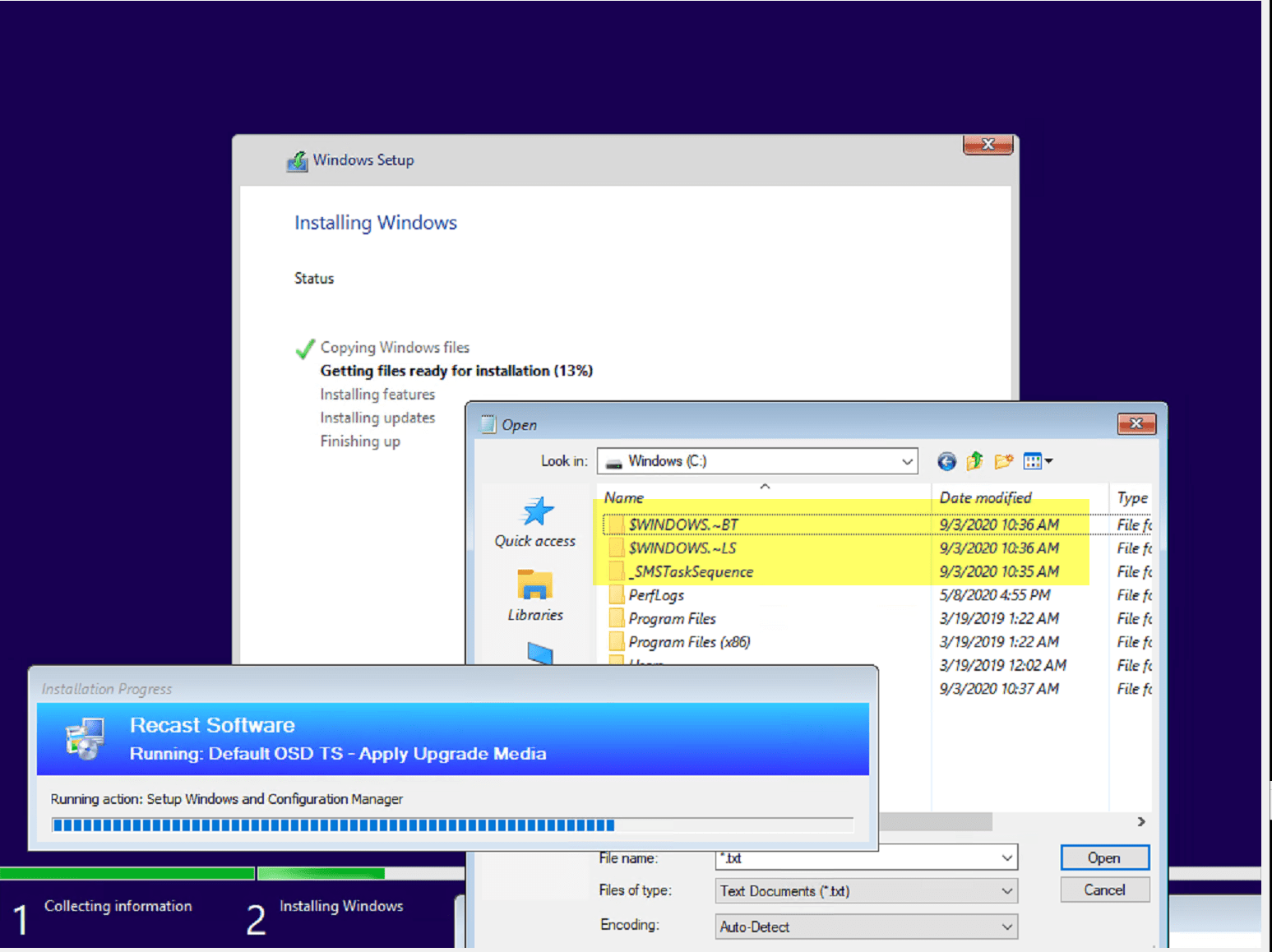
Task: Select the PerfLogs folder
Action: pos(655,594)
